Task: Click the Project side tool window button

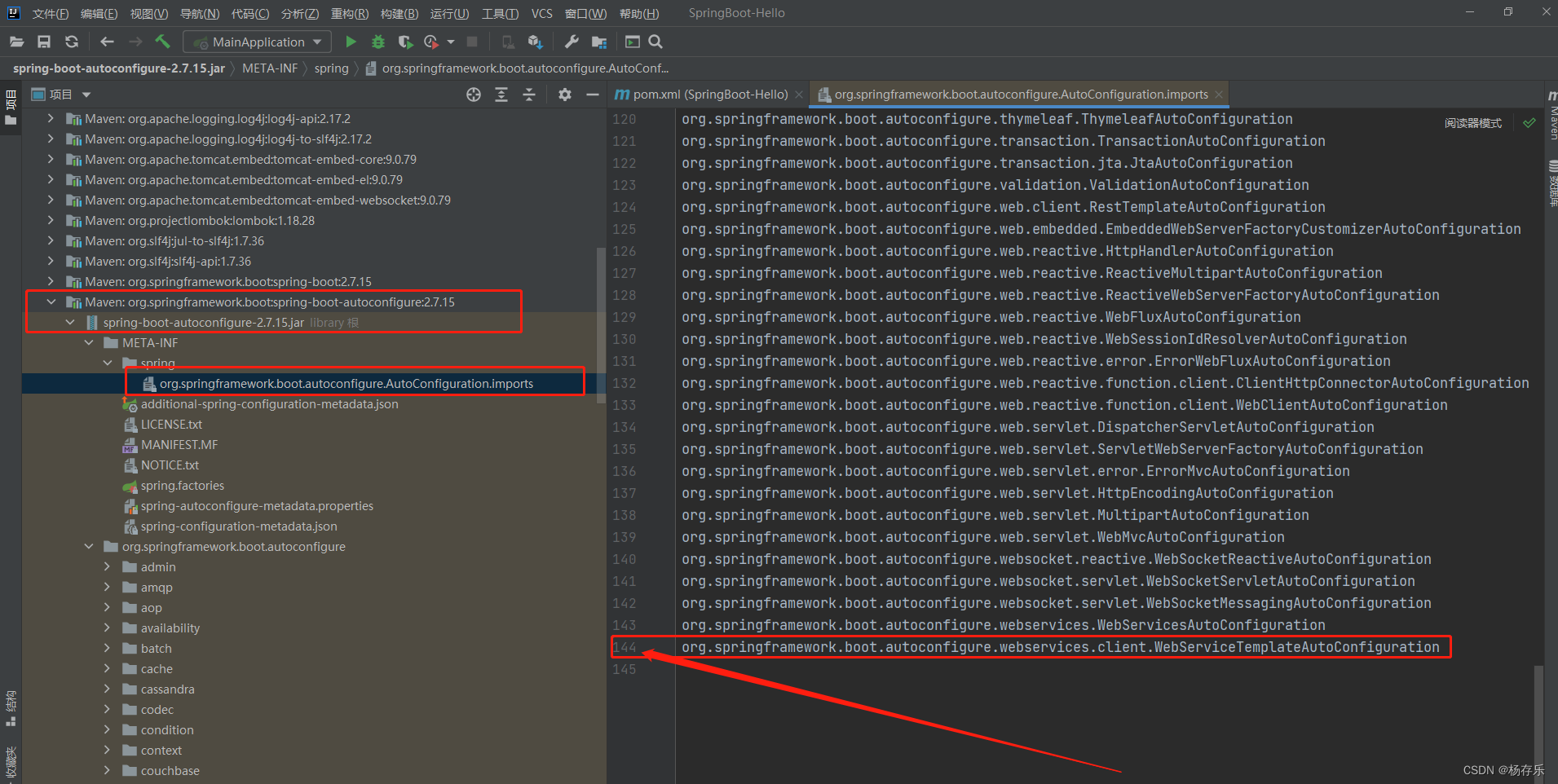Action: [x=11, y=107]
